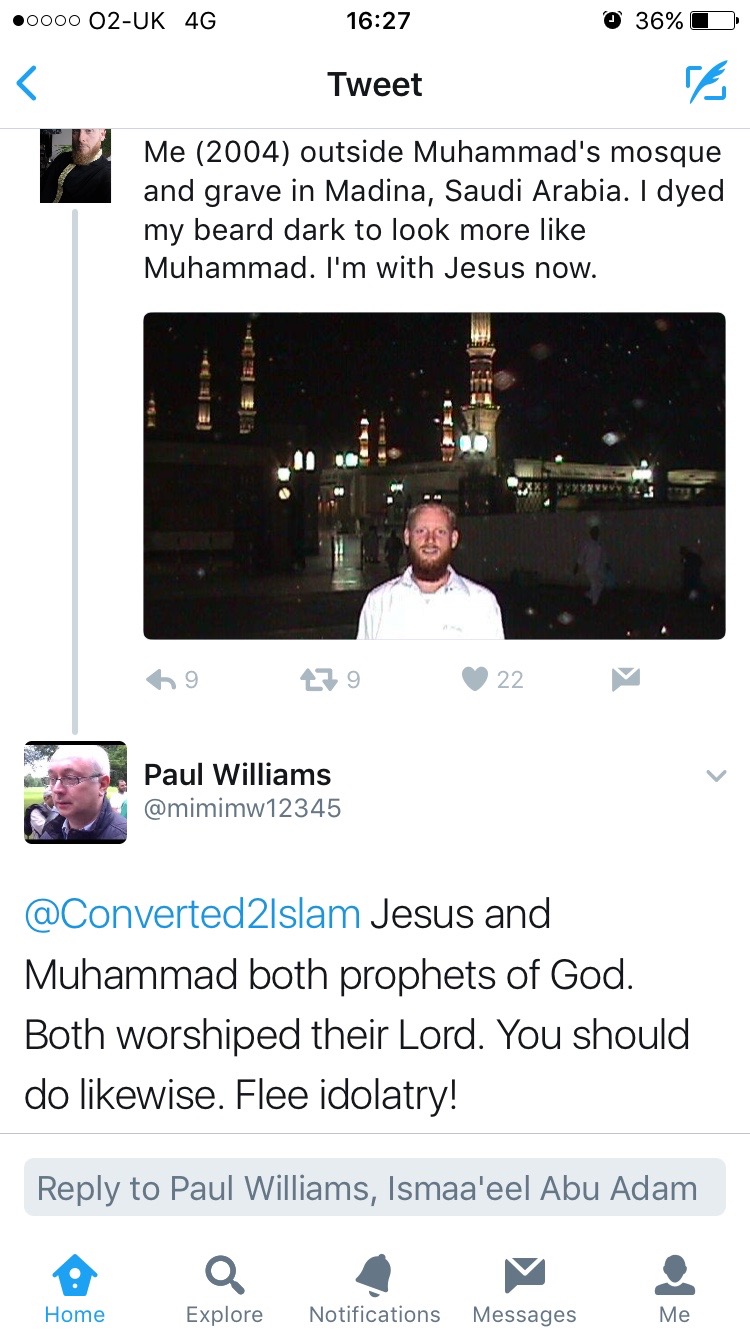The height and width of the screenshot is (1334, 750).
Task: Open the Notifications tab
Action: 374,1290
